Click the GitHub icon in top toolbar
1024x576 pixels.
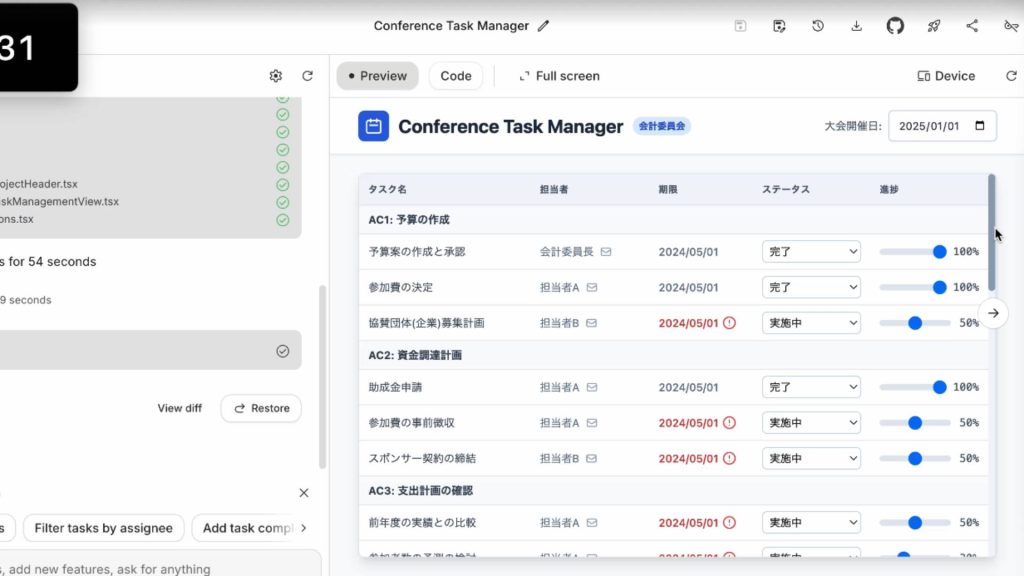click(x=895, y=26)
